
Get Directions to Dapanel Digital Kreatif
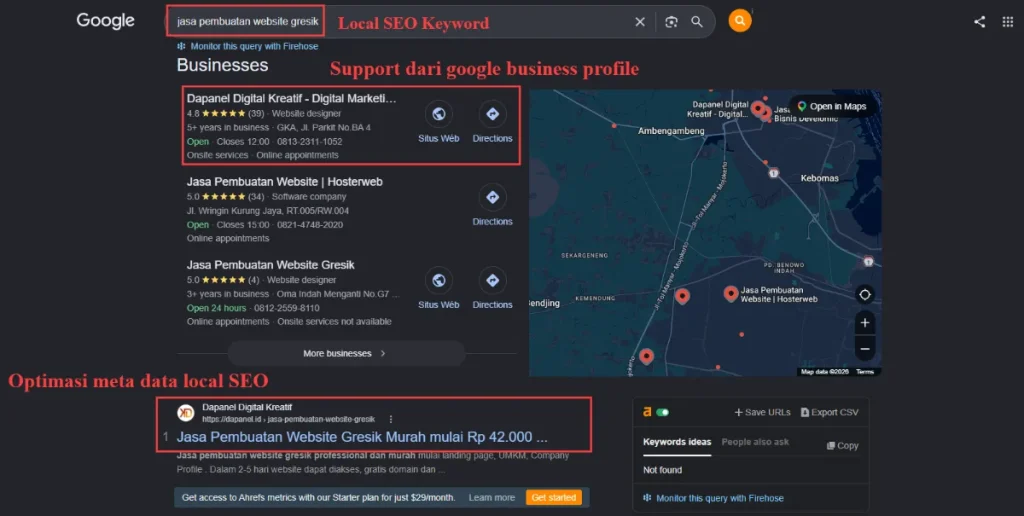coord(492,122)
